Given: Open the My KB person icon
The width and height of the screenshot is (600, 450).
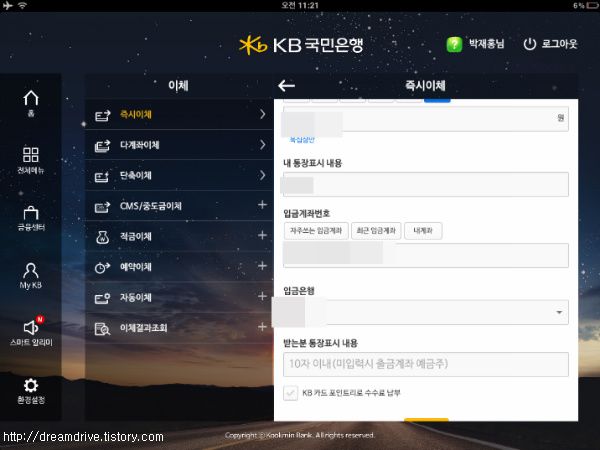Looking at the screenshot, I should tap(31, 270).
